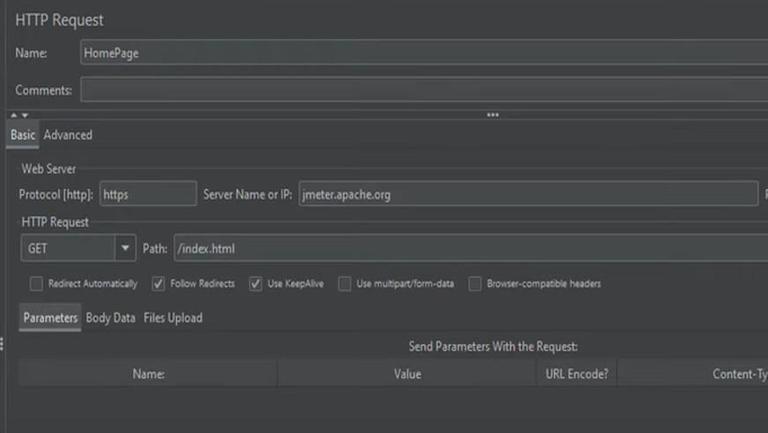This screenshot has height=433, width=768.
Task: Click the three-dot divider handle
Action: pyautogui.click(x=493, y=115)
